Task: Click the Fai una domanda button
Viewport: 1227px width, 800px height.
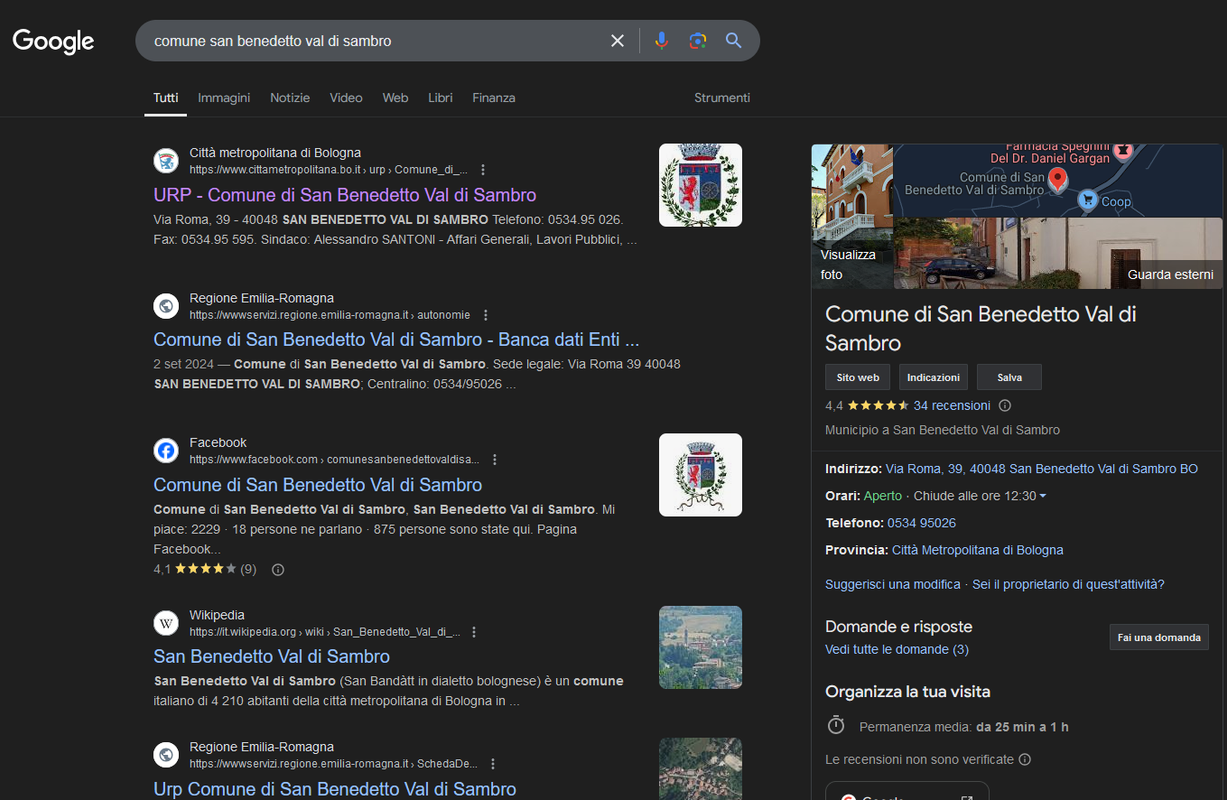Action: (x=1159, y=637)
